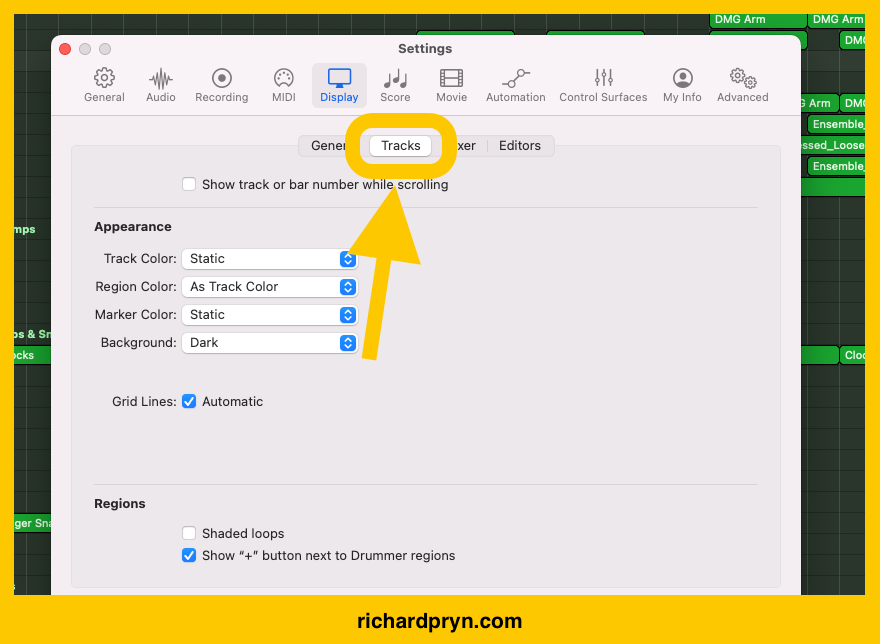Disable Show "+" button next to Drummer regions
880x644 pixels.
pos(189,555)
